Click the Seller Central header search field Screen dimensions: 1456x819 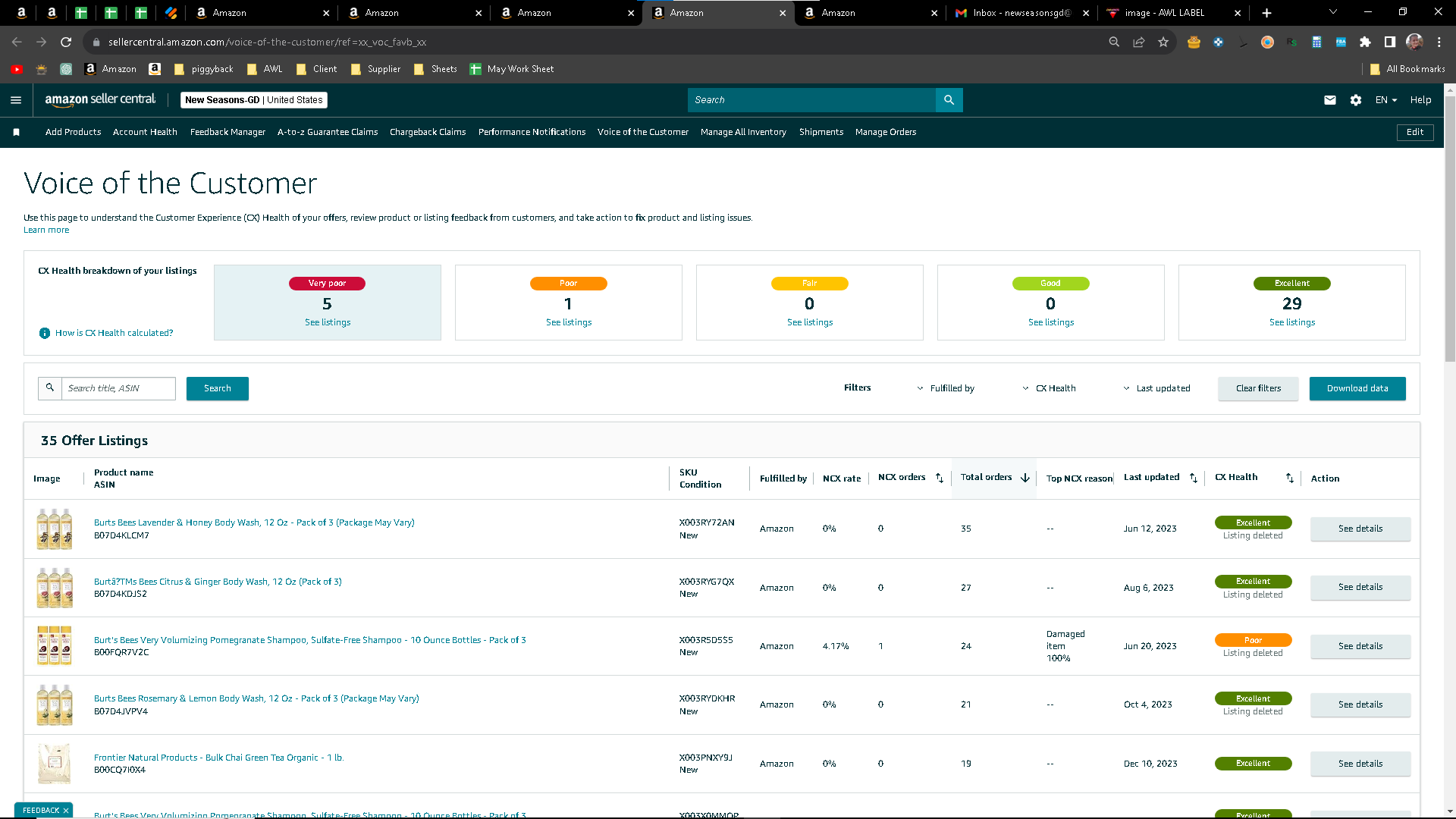(x=811, y=100)
